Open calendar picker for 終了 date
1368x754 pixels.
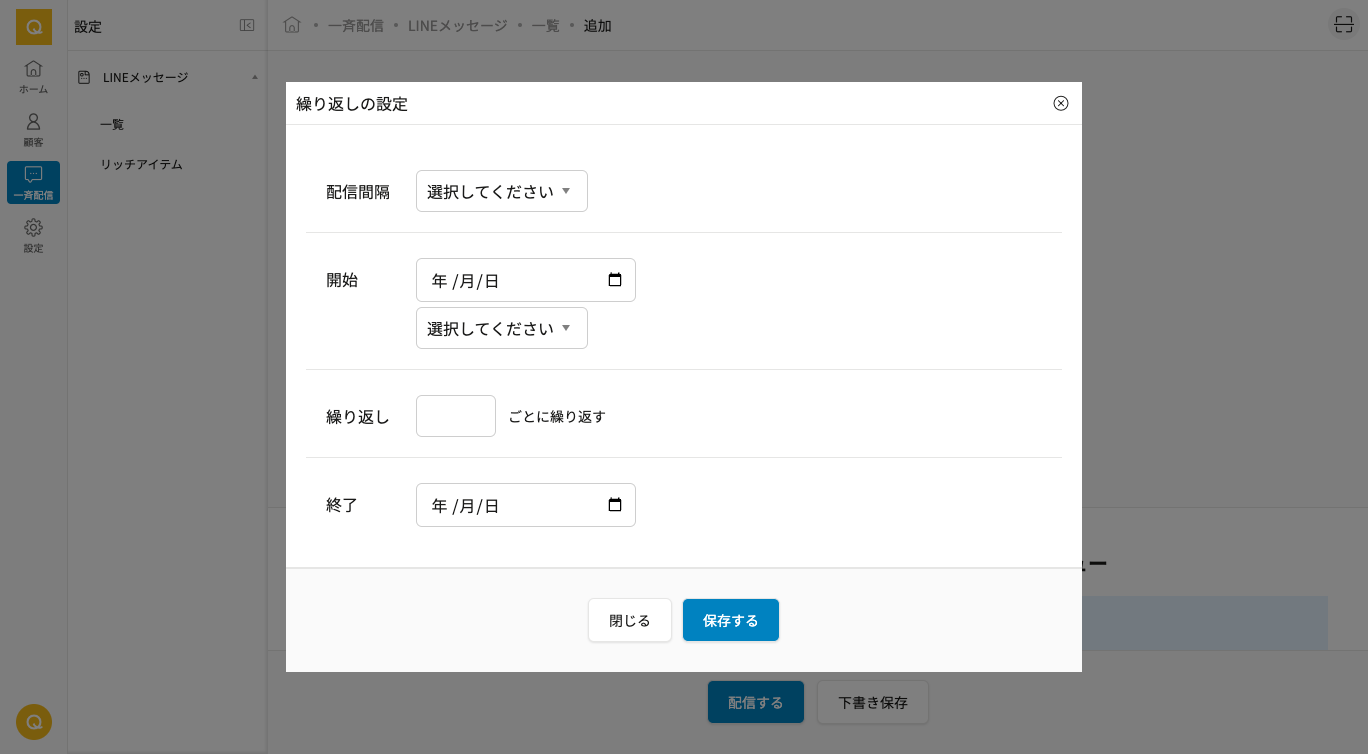point(615,505)
